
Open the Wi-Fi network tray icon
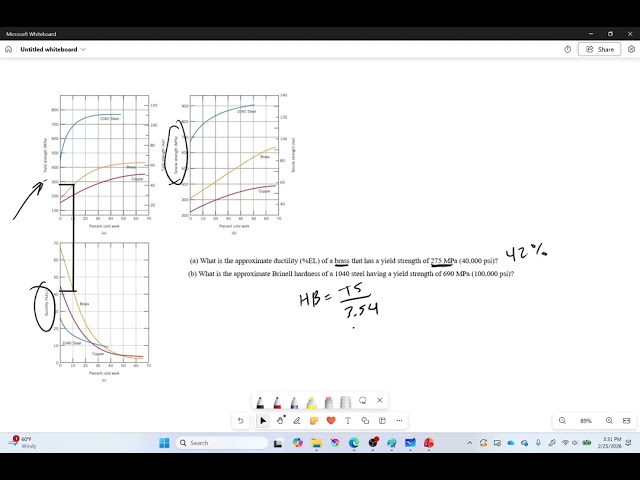(x=565, y=443)
